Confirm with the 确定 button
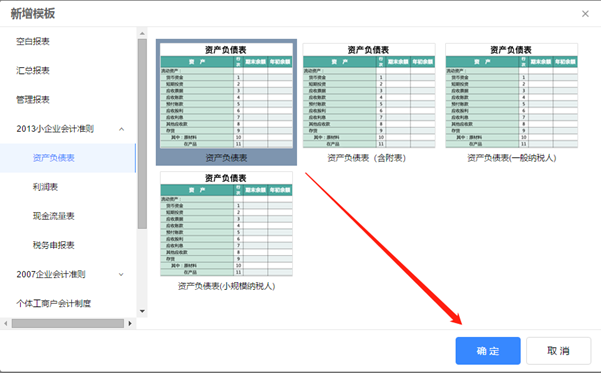601x373 pixels. coord(488,351)
